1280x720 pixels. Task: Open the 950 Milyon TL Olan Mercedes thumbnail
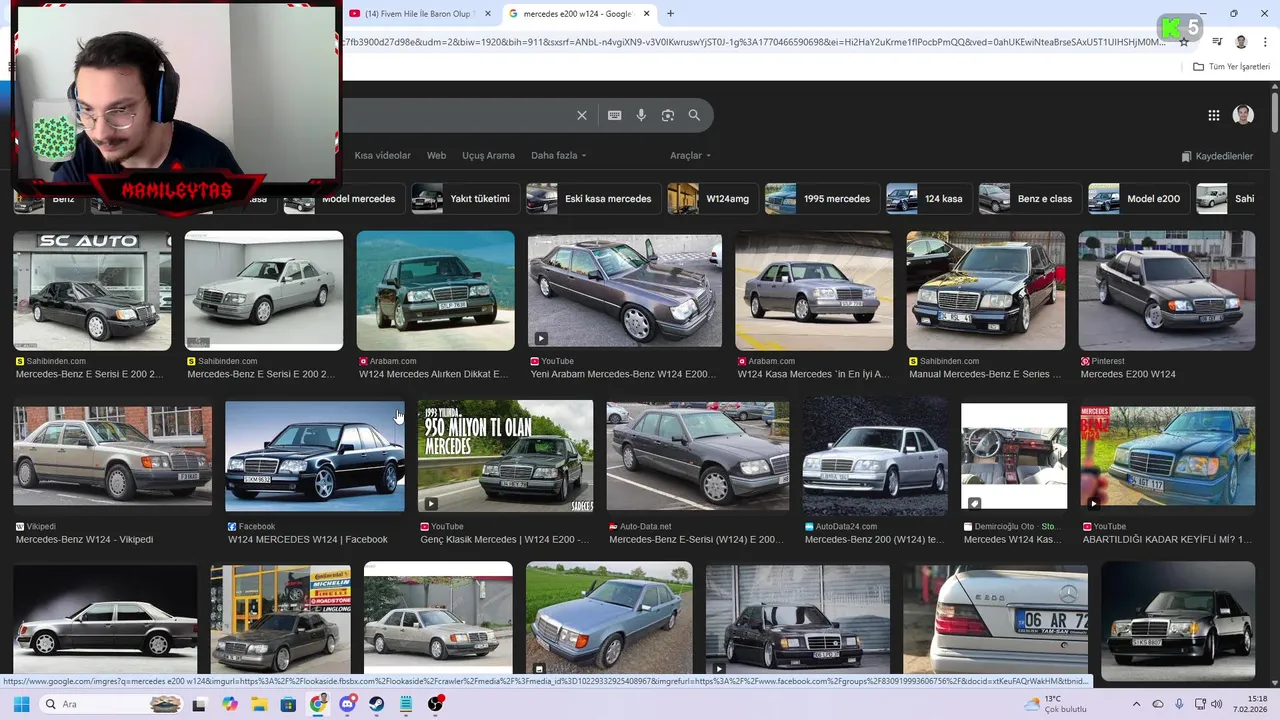pos(505,456)
